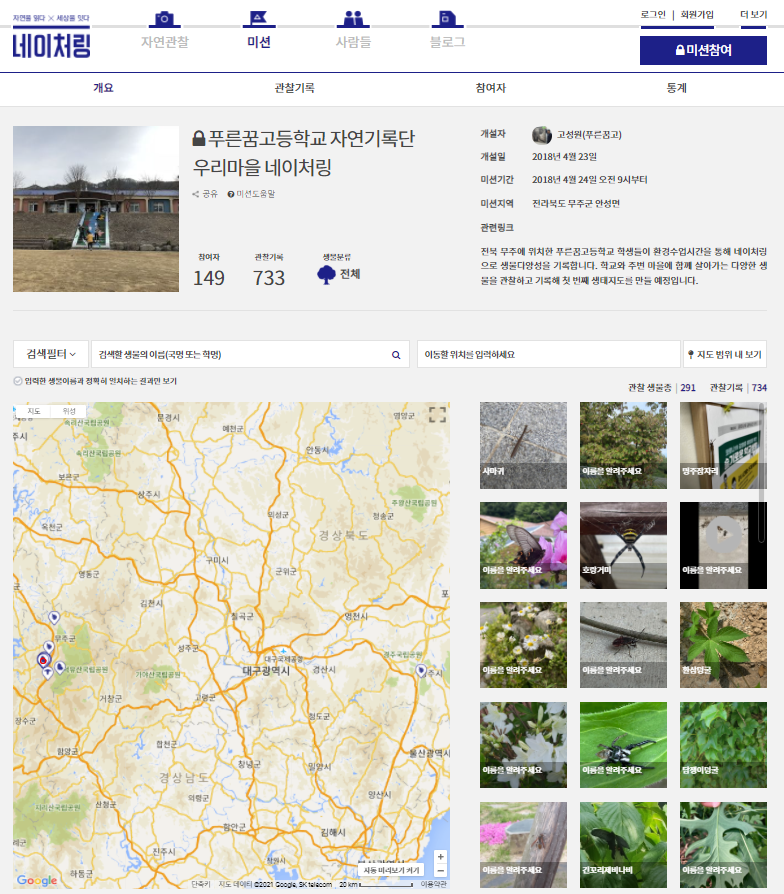Open the 참여자 tab
This screenshot has height=894, width=784.
click(490, 88)
